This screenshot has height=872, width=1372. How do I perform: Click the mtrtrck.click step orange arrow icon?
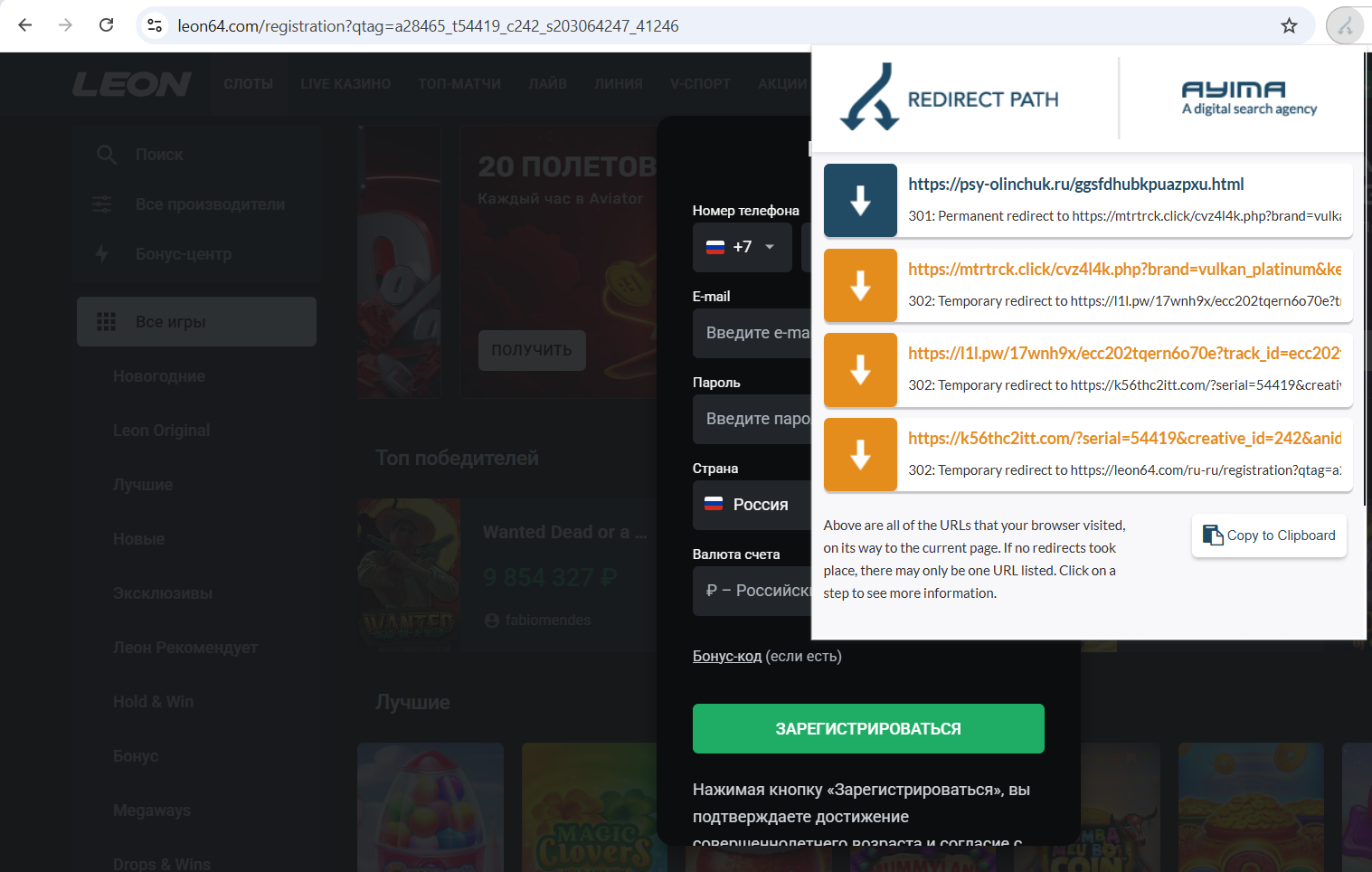click(861, 286)
